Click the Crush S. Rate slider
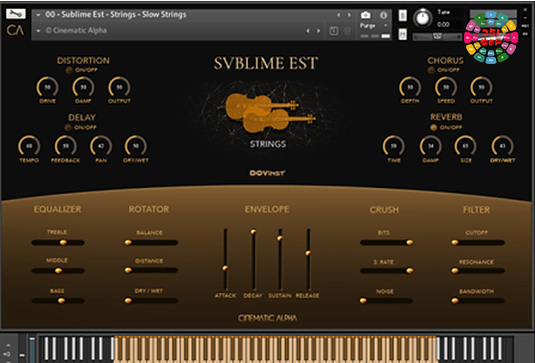This screenshot has height=363, width=535. 387,271
